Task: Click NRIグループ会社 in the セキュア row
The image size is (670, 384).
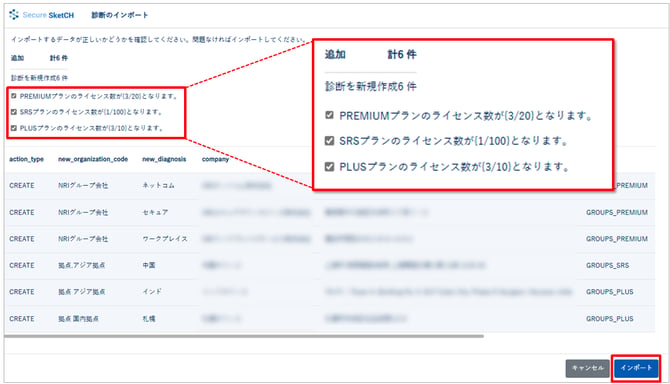Action: pos(83,212)
